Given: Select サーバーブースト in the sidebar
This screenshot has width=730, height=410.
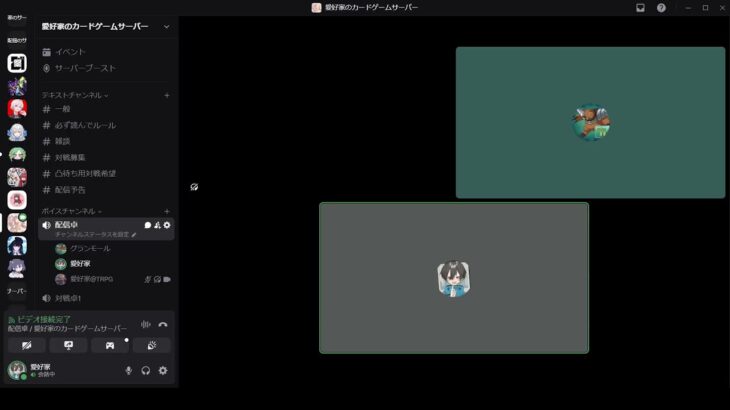Looking at the screenshot, I should (x=85, y=68).
